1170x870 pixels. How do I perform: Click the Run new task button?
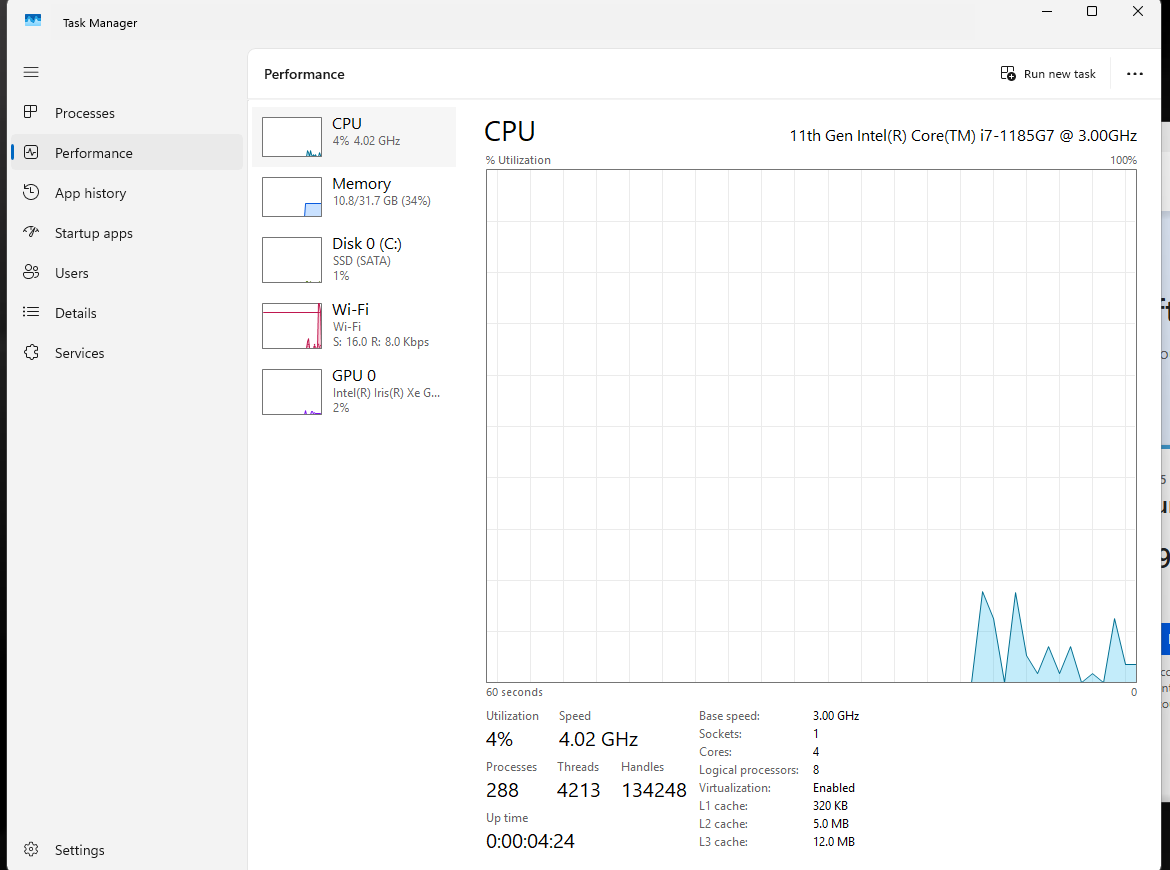[1048, 74]
